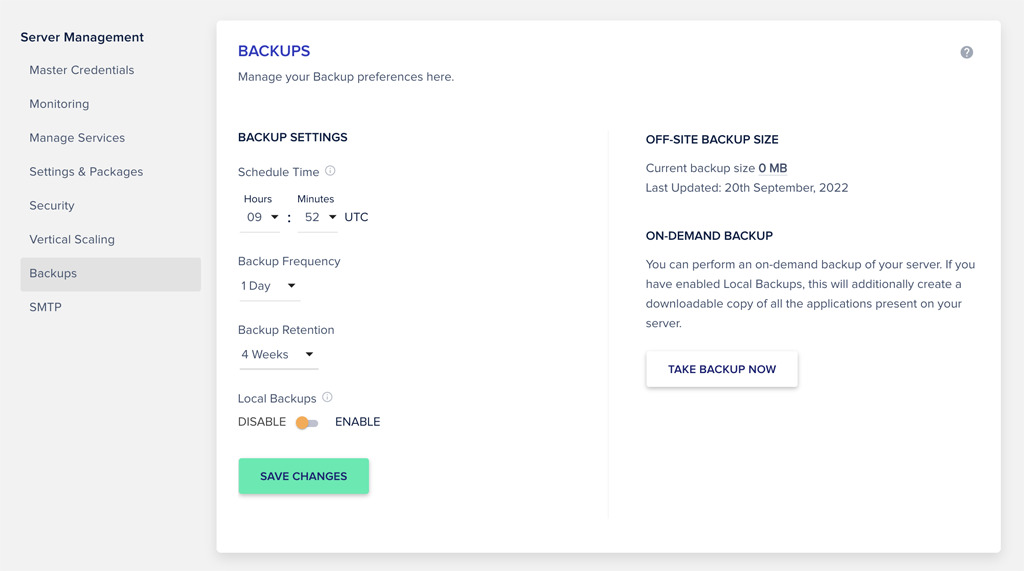Open the help question mark icon

[967, 52]
